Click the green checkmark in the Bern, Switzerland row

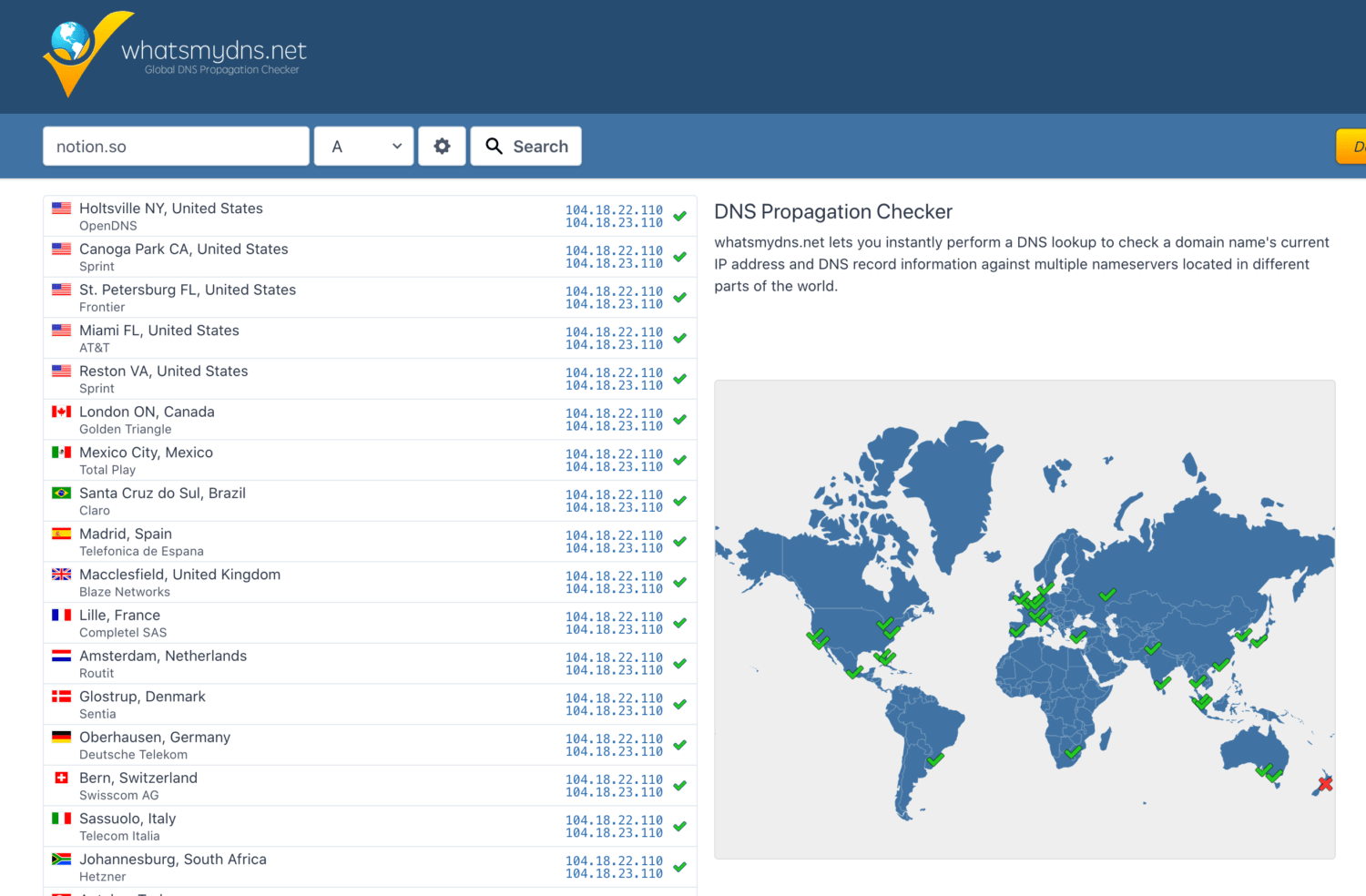[679, 786]
